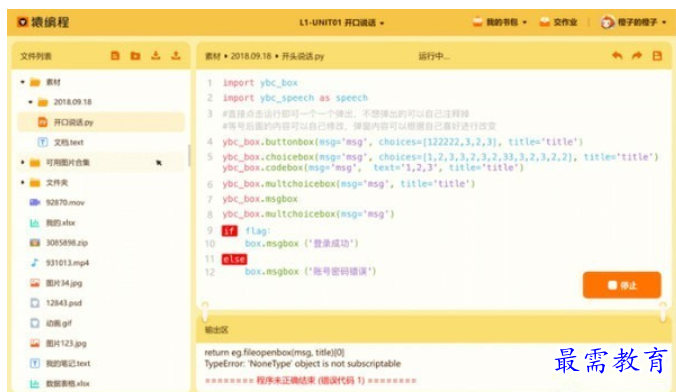The image size is (676, 392).
Task: Click the chart icon beside 我的.xlsx
Action: [34, 223]
